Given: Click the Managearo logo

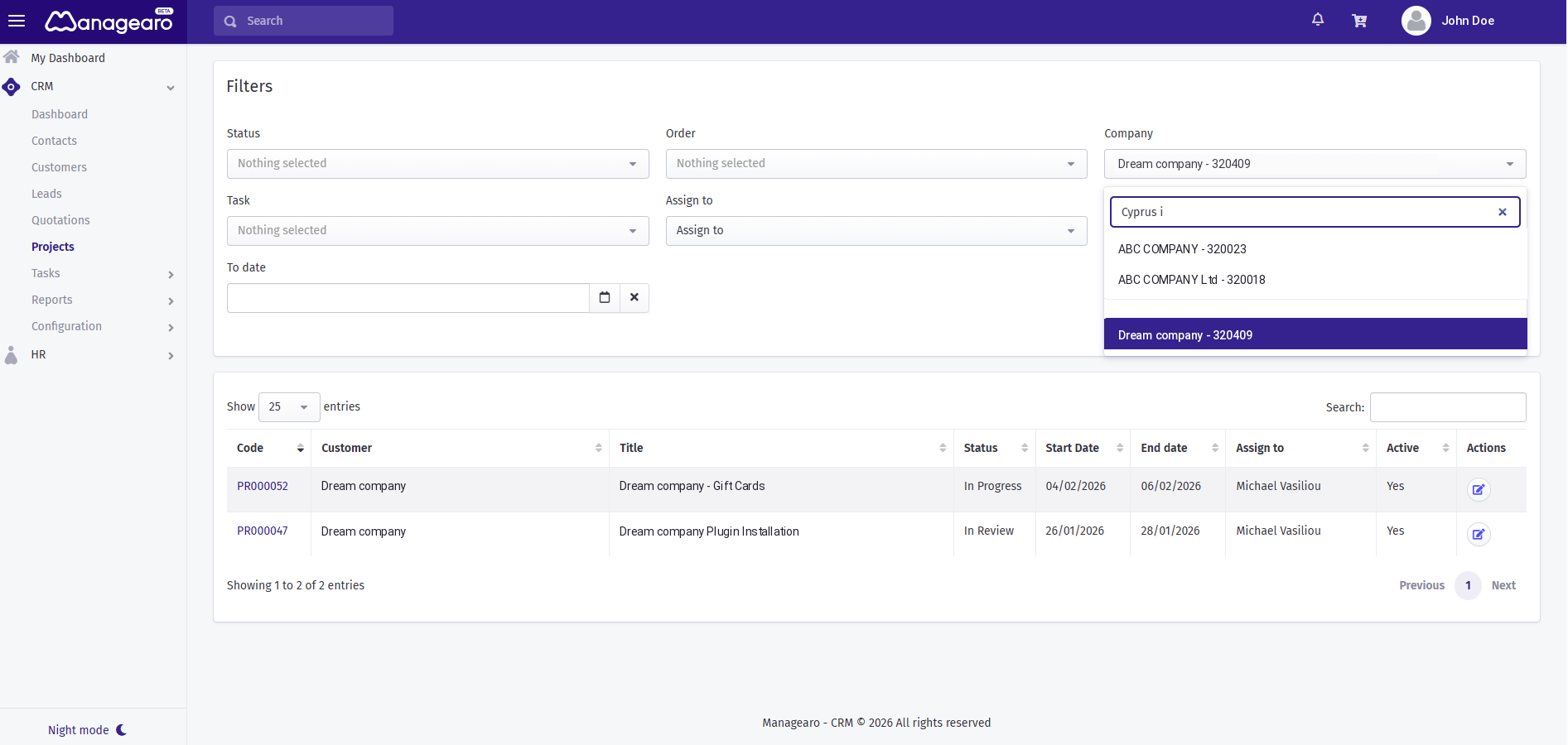Looking at the screenshot, I should pyautogui.click(x=109, y=21).
